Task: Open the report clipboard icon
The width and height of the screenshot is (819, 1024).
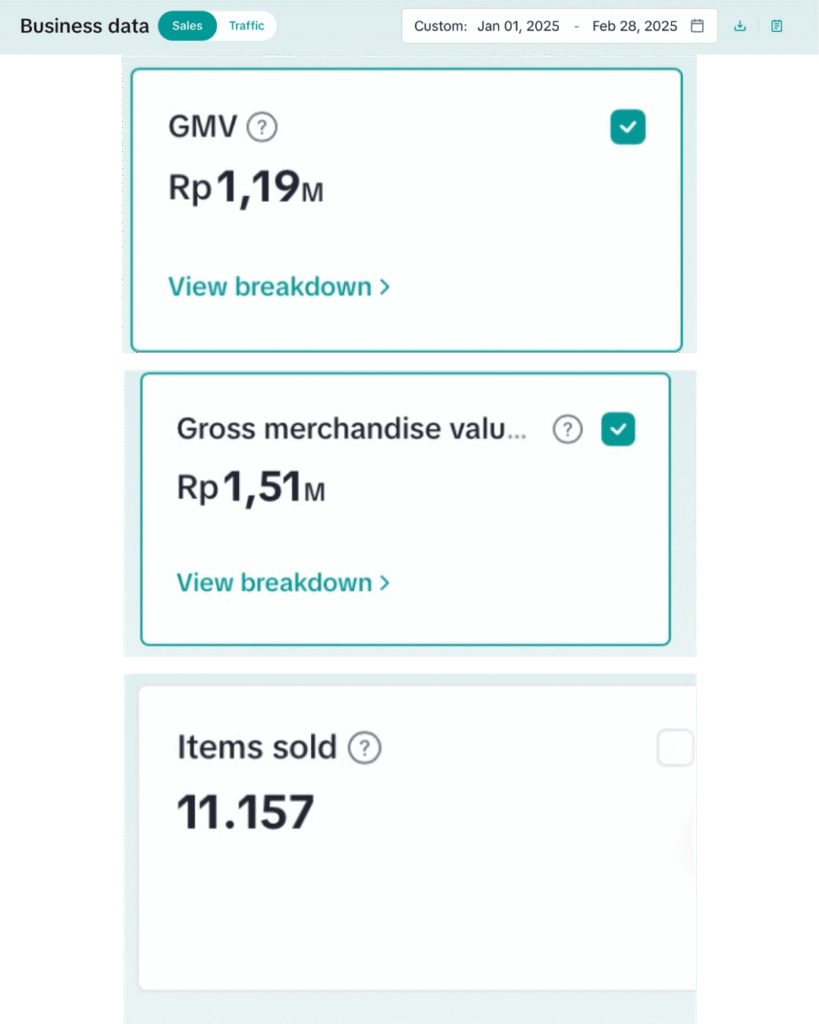Action: tap(777, 26)
